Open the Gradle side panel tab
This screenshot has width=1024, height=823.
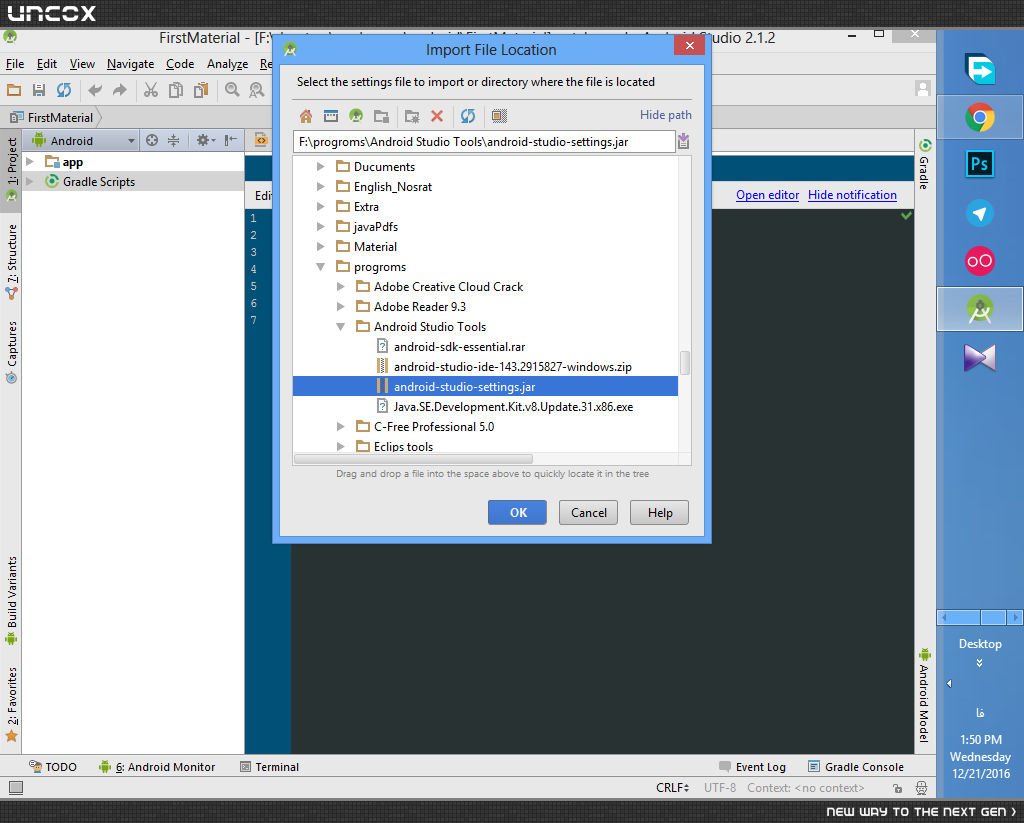click(924, 164)
